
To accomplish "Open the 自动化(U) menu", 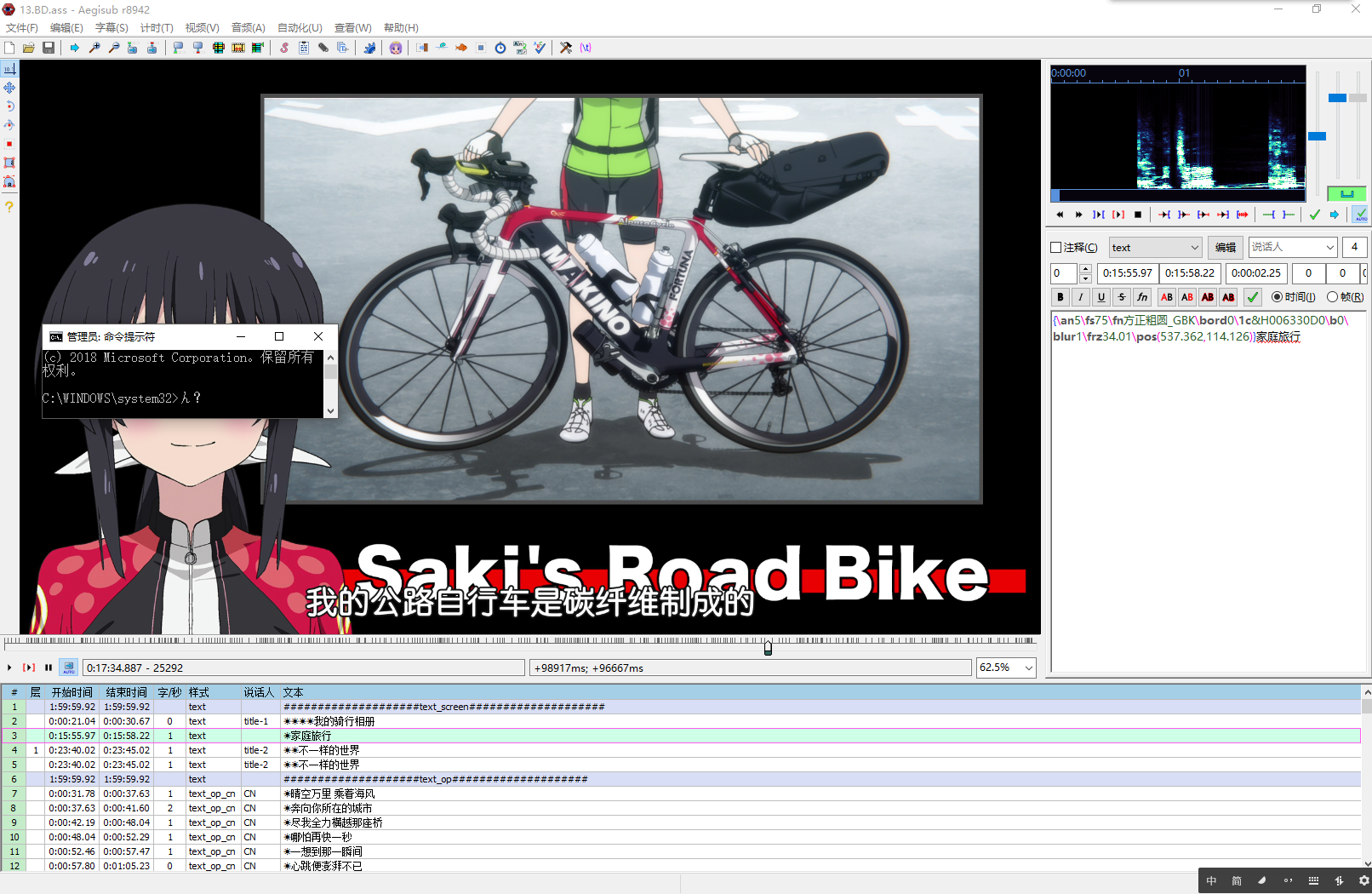I will point(300,28).
